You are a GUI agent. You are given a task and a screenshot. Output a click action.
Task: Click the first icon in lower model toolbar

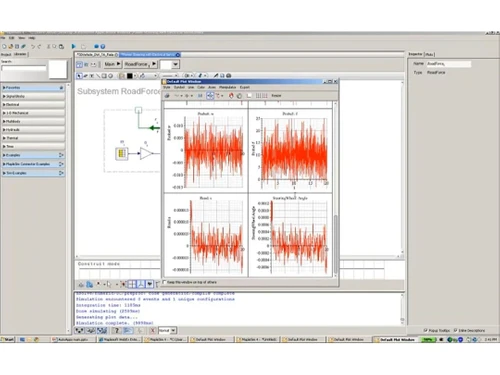pyautogui.click(x=81, y=284)
